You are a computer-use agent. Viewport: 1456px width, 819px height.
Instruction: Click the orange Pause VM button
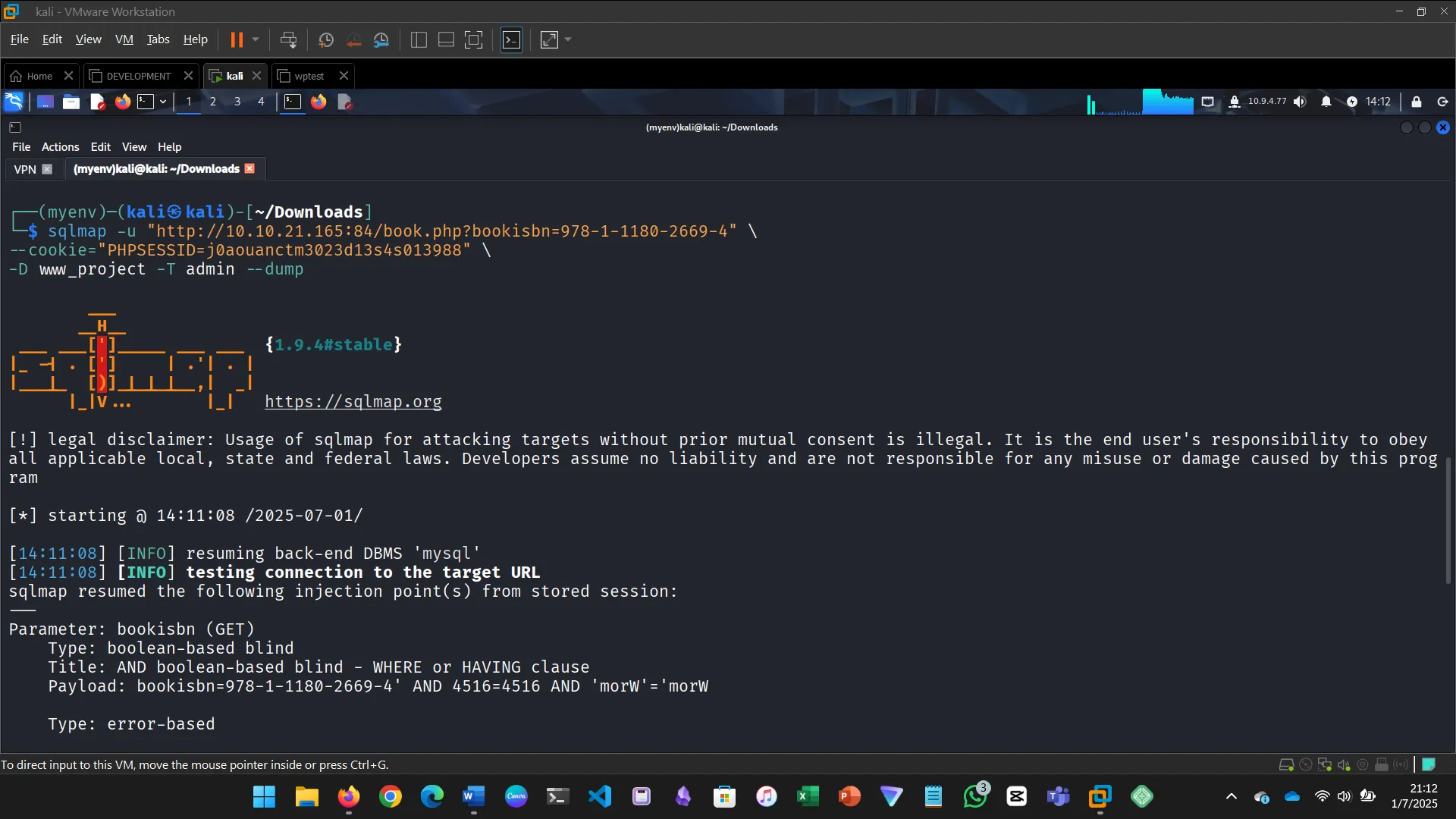[237, 39]
